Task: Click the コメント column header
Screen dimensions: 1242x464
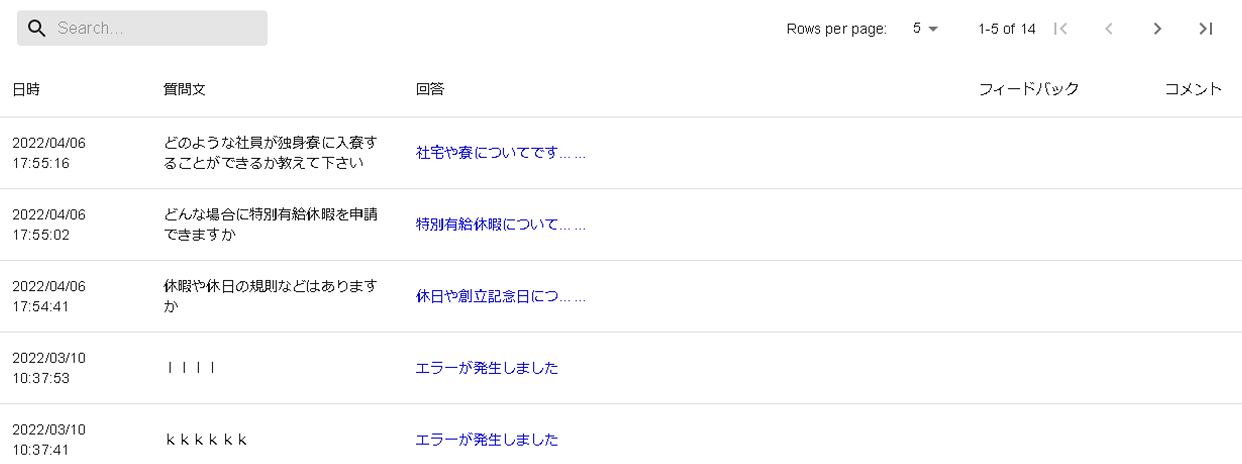Action: click(x=1193, y=89)
